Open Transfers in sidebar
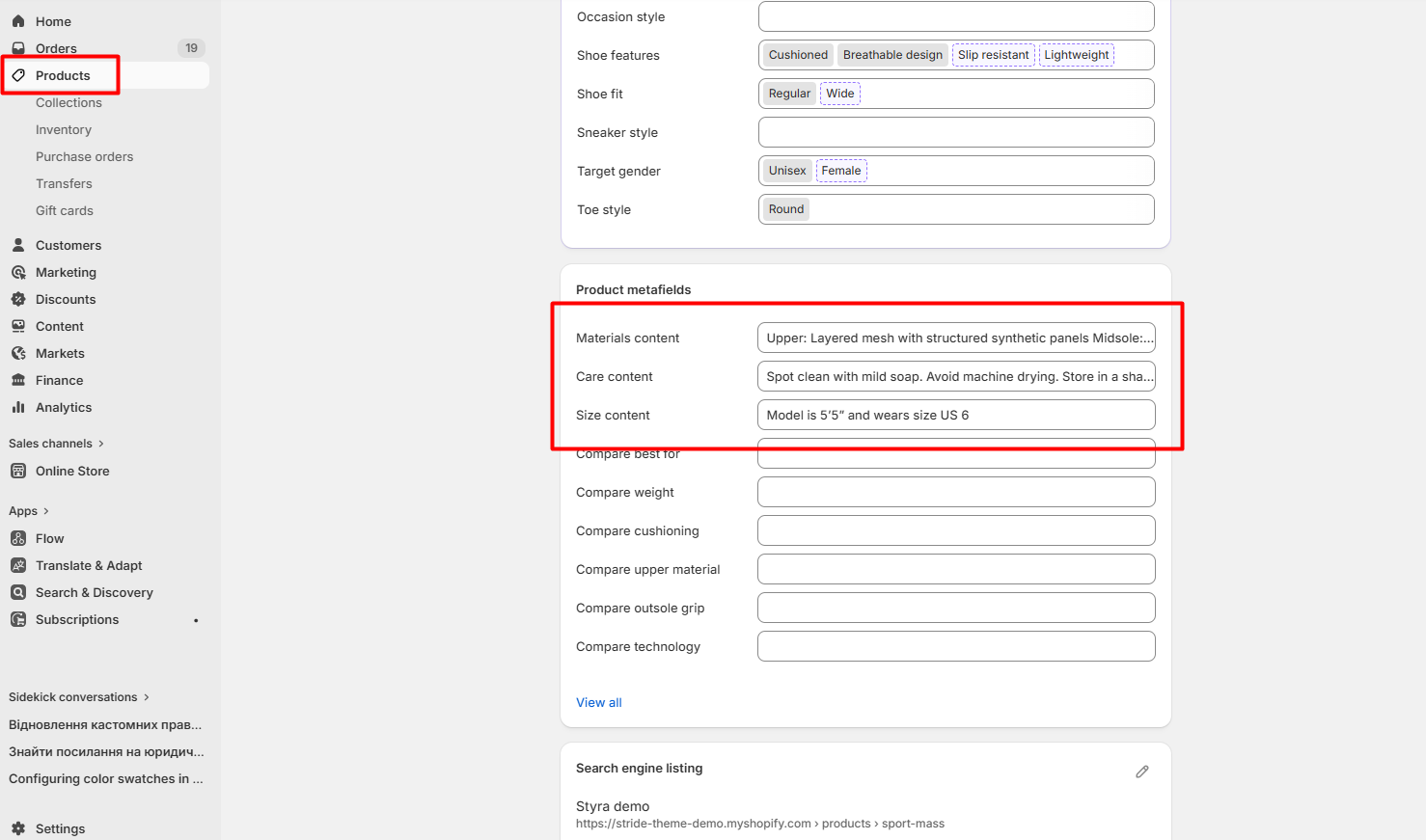 tap(64, 183)
